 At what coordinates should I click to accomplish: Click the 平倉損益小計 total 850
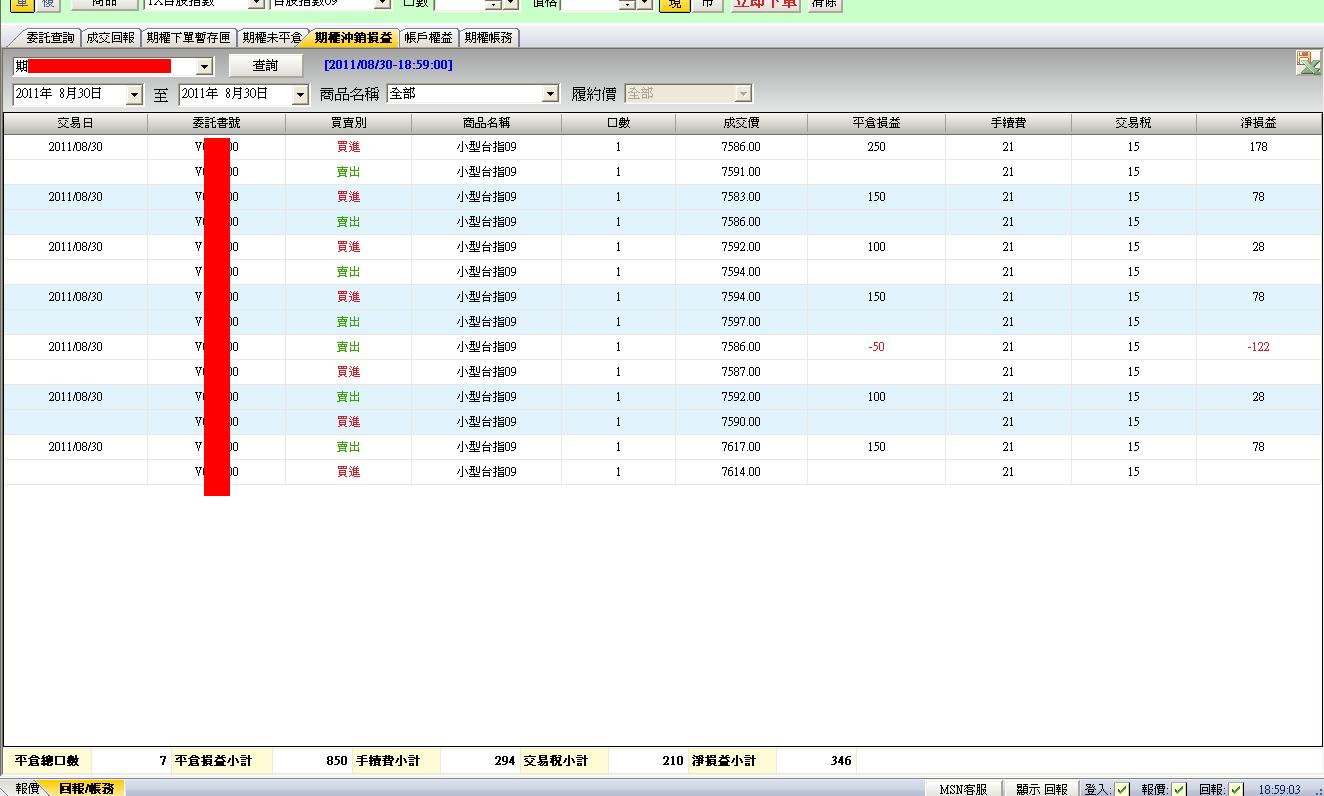coord(337,761)
